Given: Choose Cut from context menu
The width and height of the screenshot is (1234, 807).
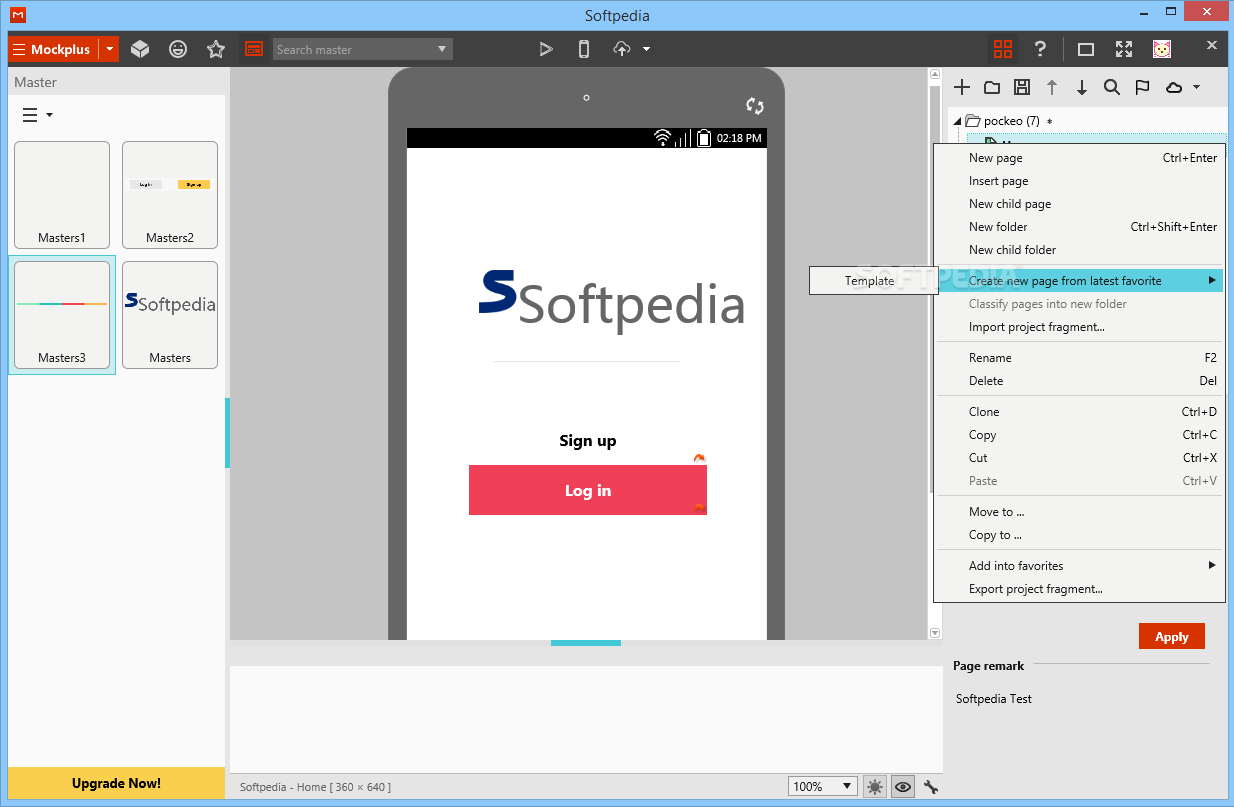Looking at the screenshot, I should tap(1079, 458).
